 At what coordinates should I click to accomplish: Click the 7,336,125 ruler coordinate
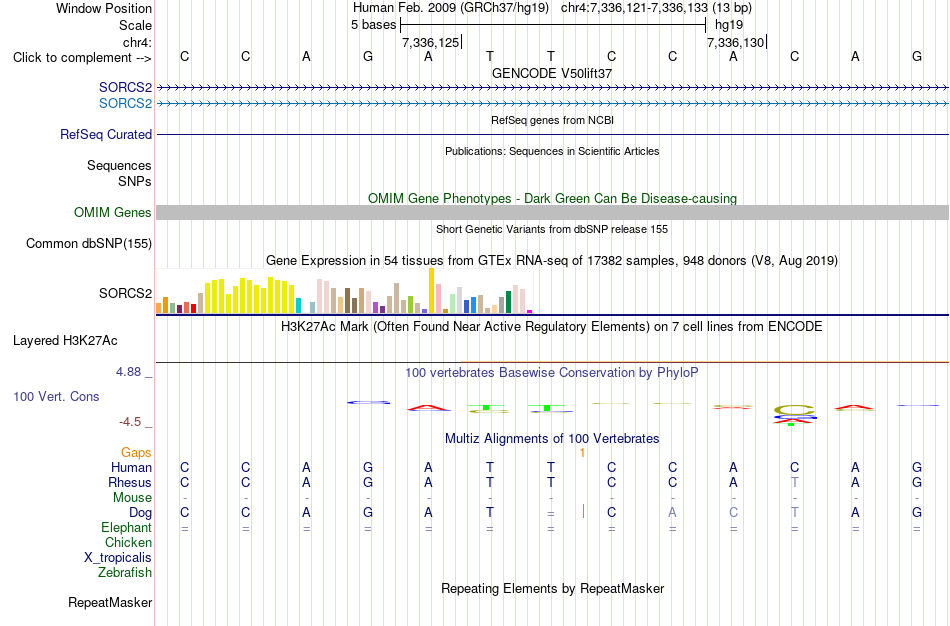[431, 42]
